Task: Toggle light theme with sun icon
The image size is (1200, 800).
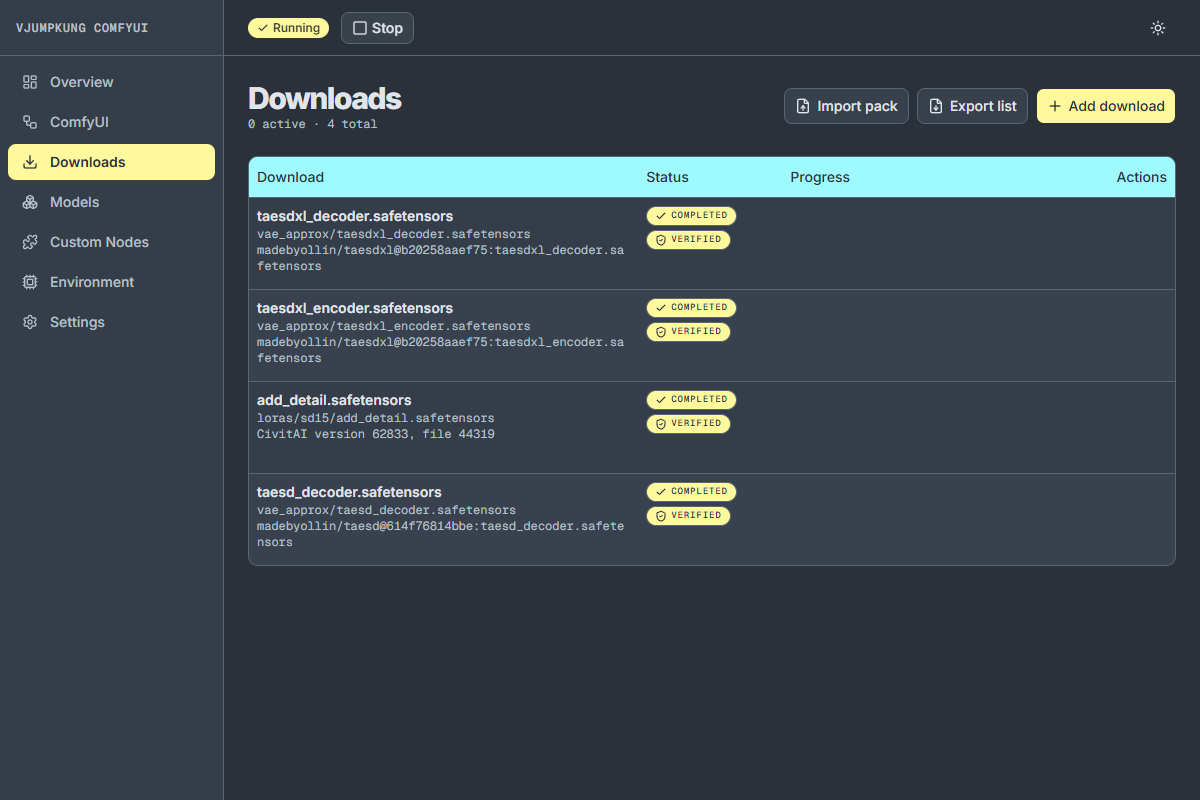Action: point(1158,28)
